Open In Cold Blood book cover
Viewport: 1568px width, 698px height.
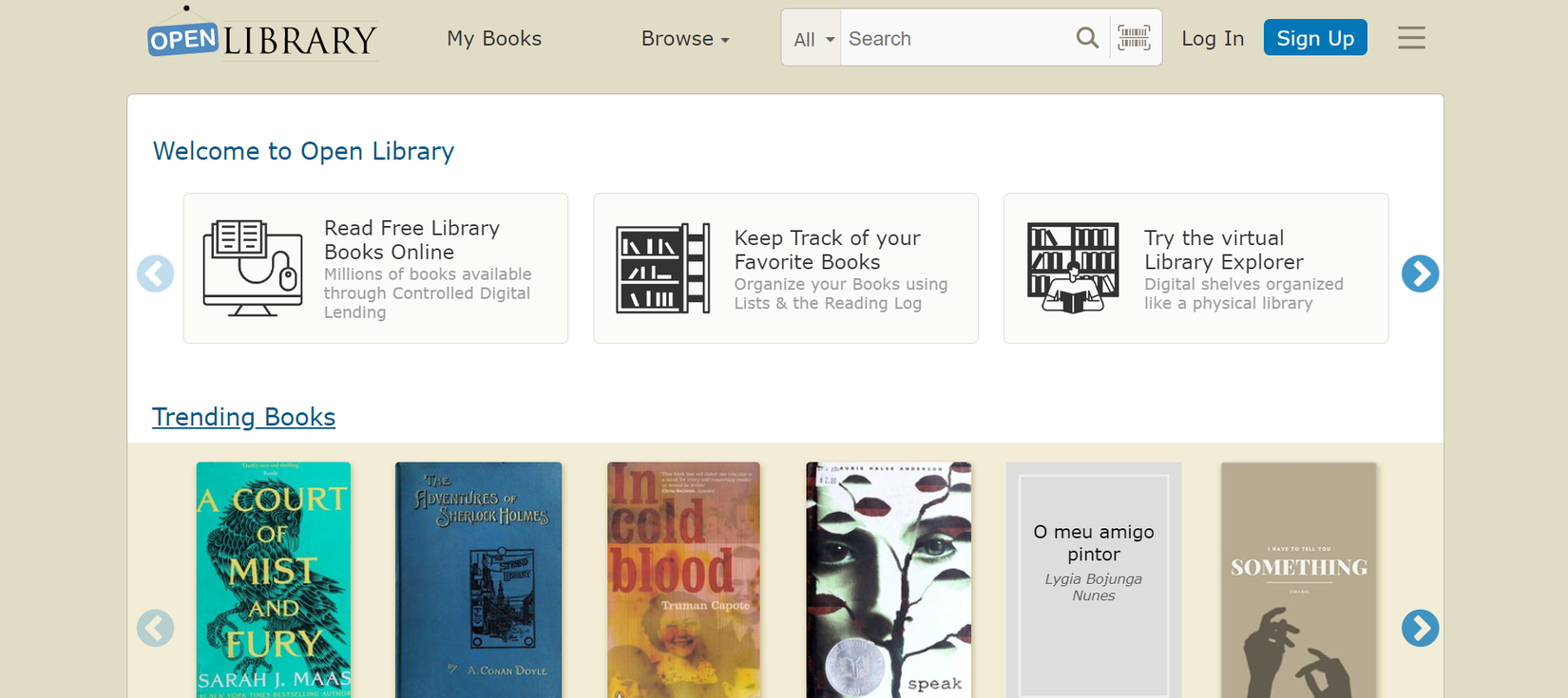pos(683,580)
